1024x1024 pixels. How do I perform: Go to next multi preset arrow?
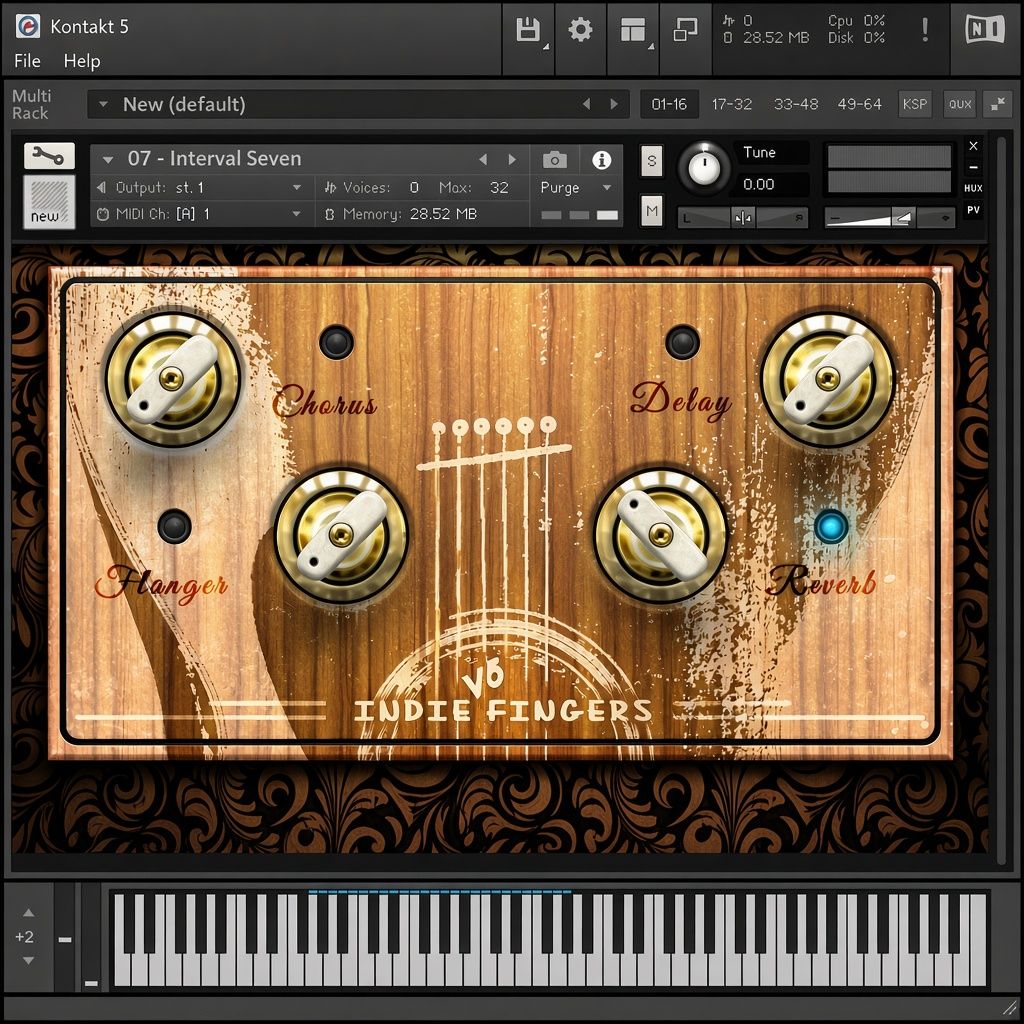(613, 104)
